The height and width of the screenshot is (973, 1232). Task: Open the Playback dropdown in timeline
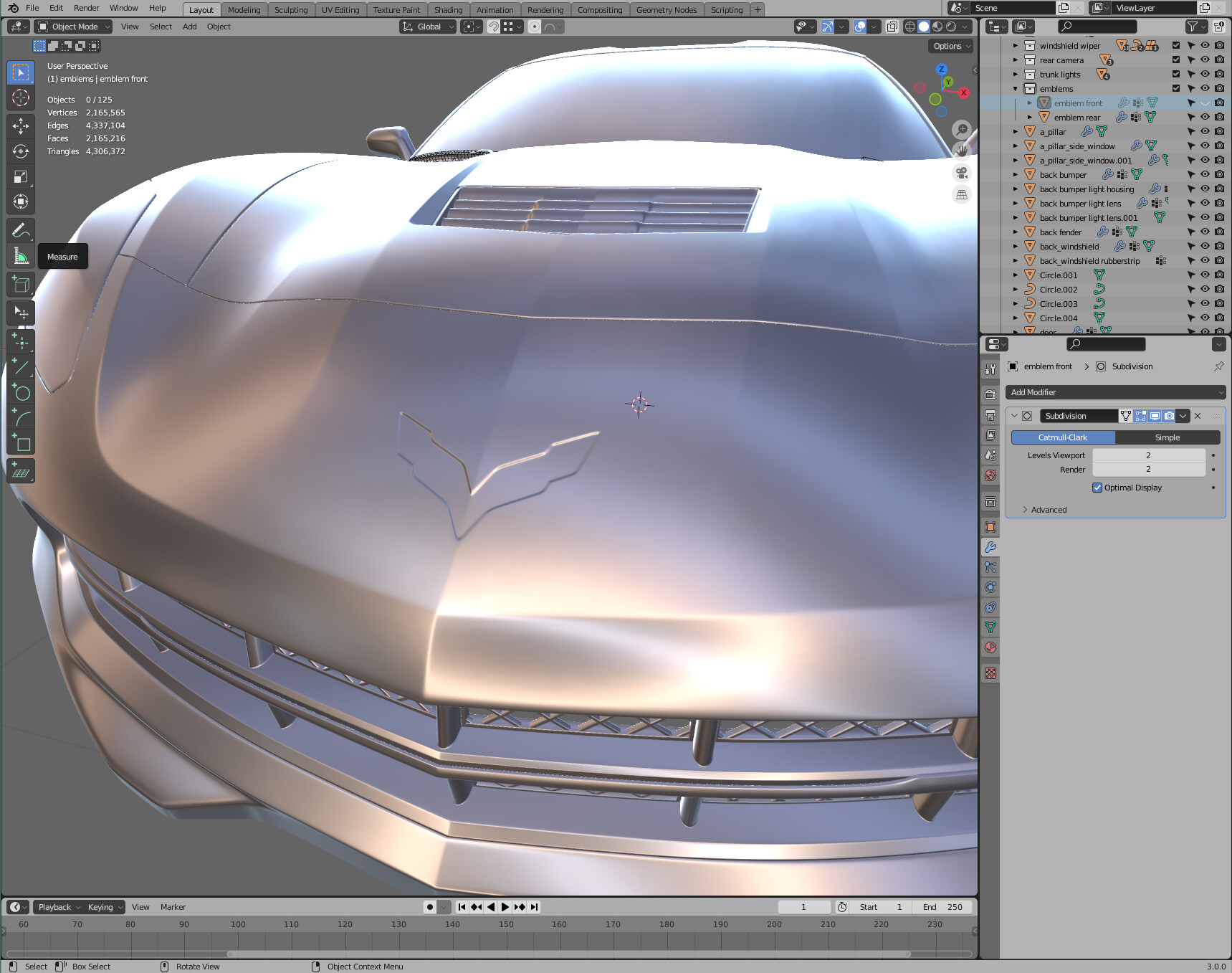pos(59,907)
